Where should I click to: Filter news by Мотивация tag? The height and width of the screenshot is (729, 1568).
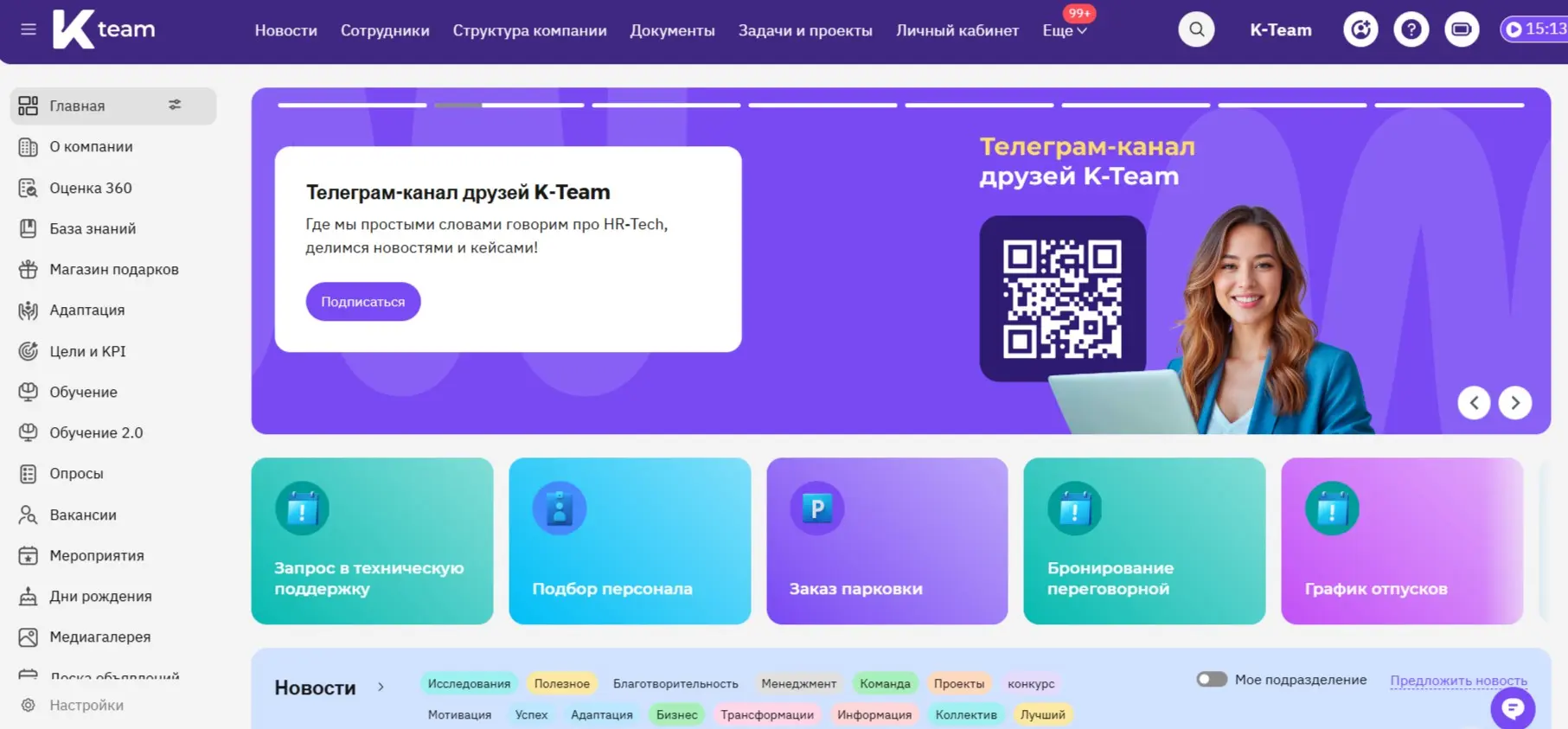click(x=459, y=714)
